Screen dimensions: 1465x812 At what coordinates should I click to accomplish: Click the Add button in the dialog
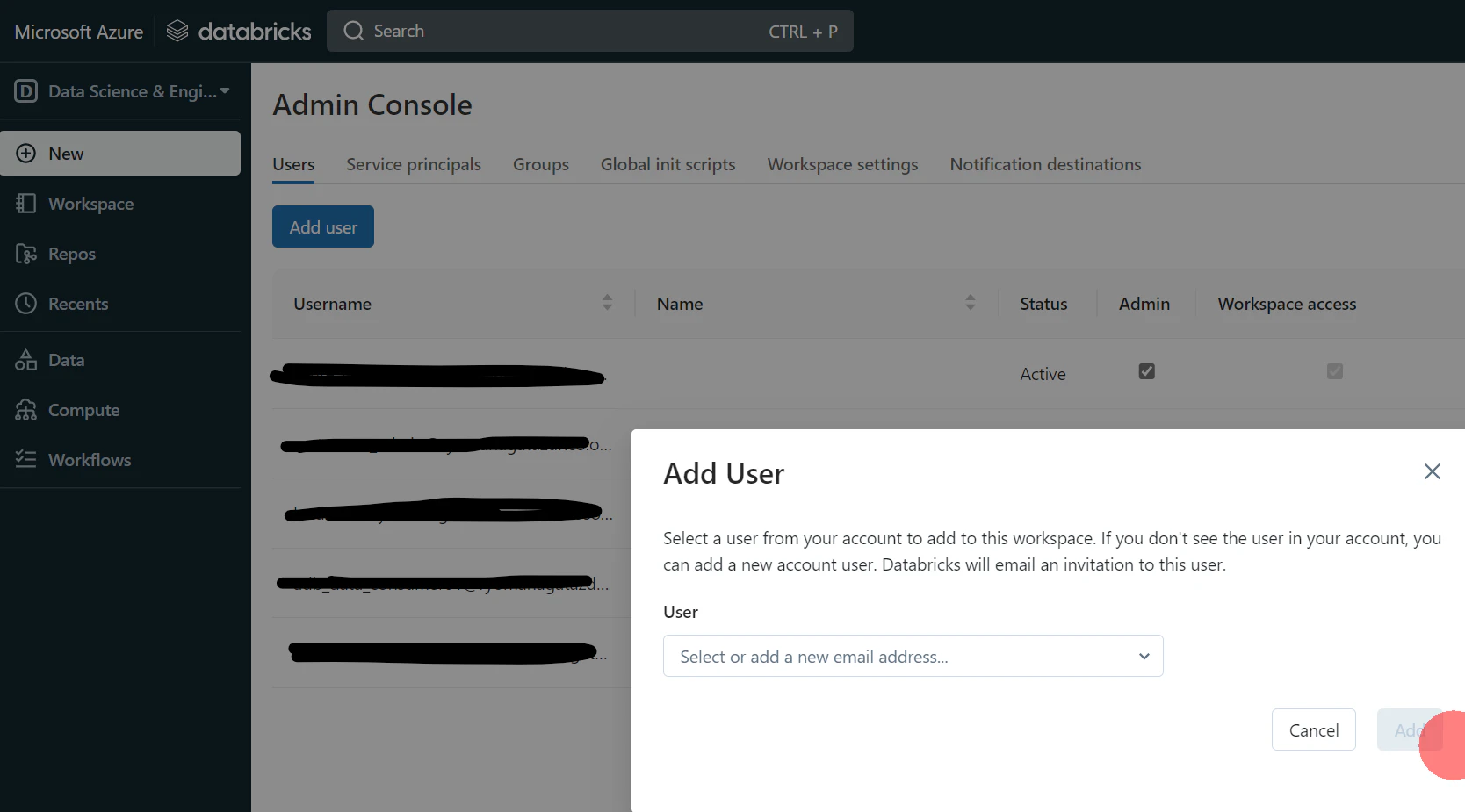(1410, 729)
